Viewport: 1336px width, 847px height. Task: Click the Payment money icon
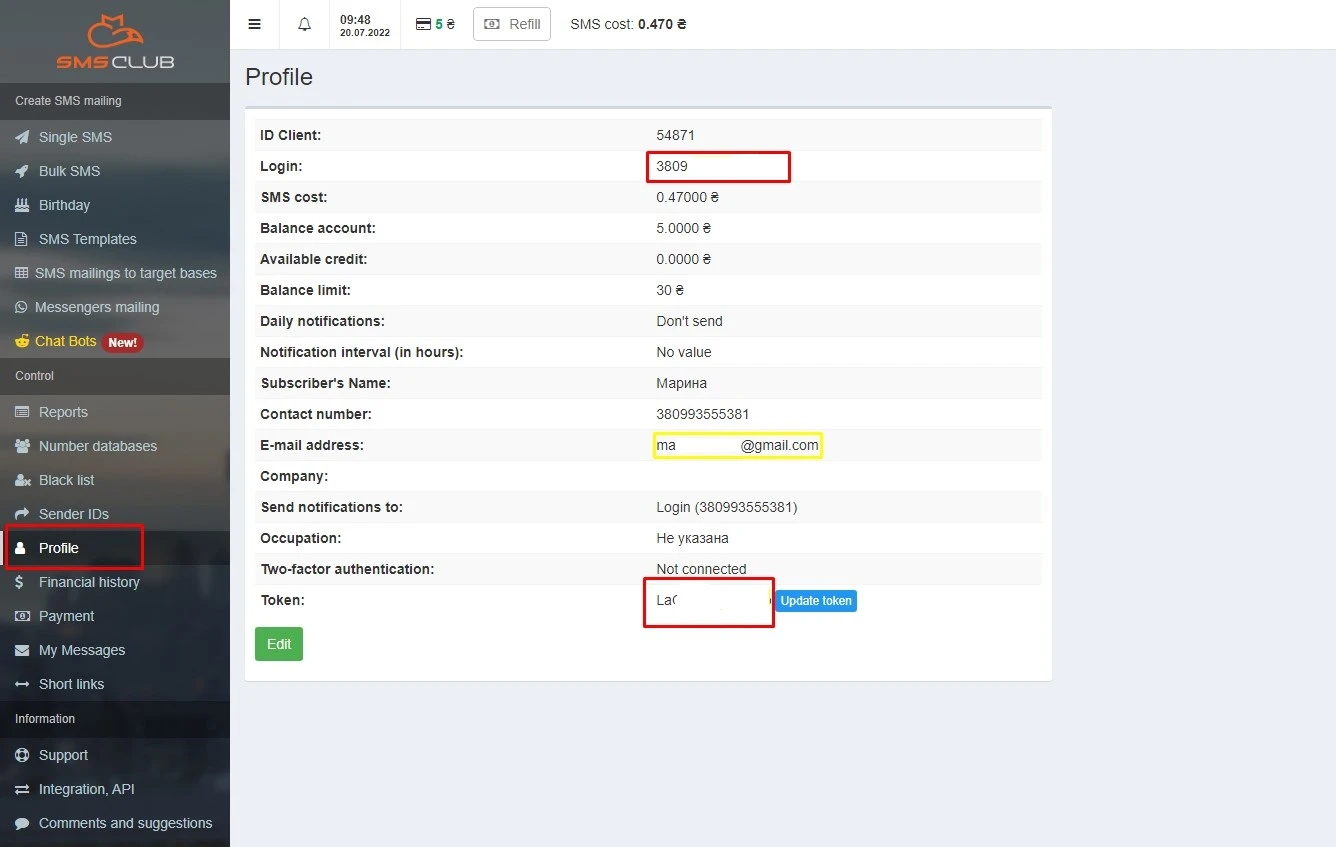tap(21, 616)
